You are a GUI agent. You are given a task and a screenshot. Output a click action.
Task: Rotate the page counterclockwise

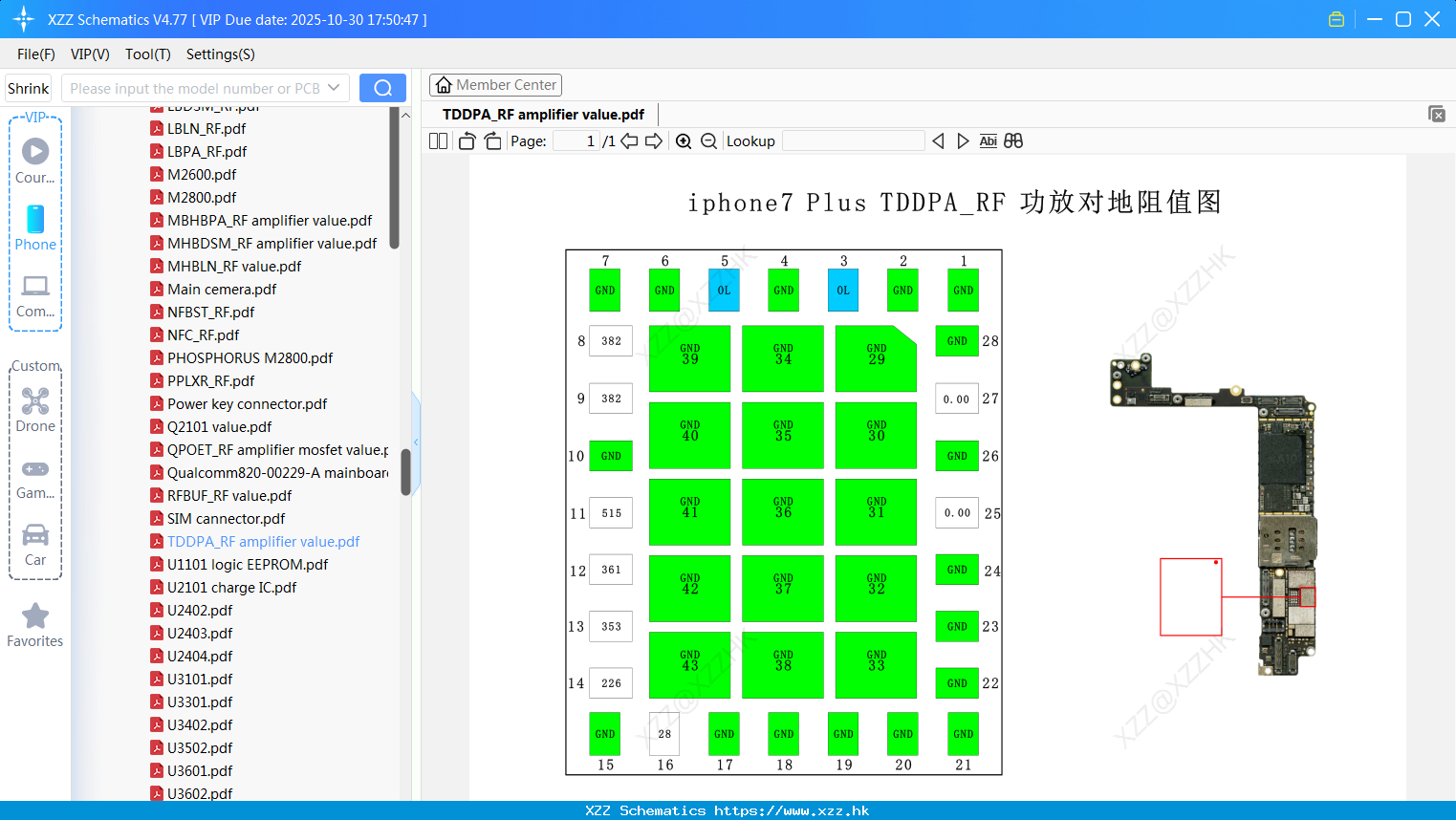pos(467,141)
